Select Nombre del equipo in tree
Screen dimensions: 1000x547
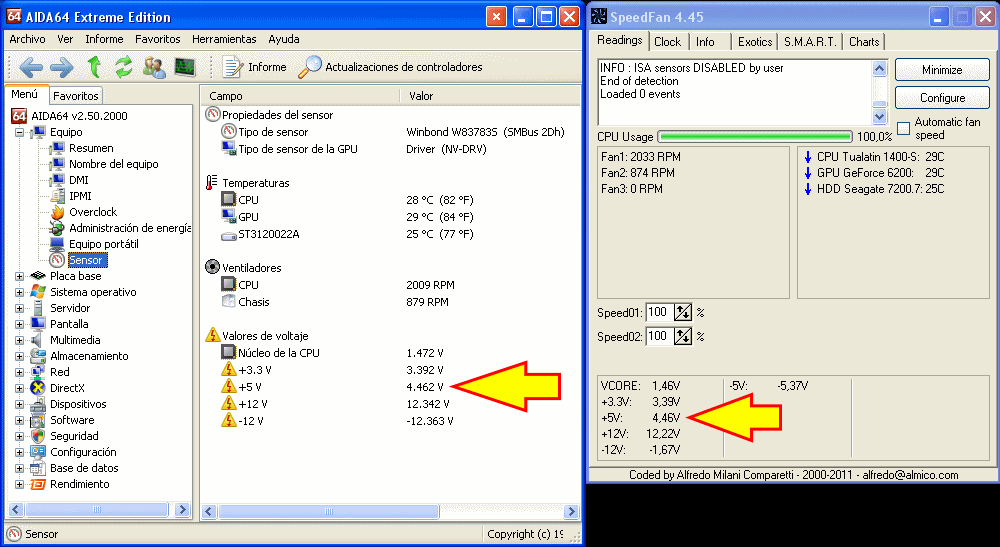point(114,164)
